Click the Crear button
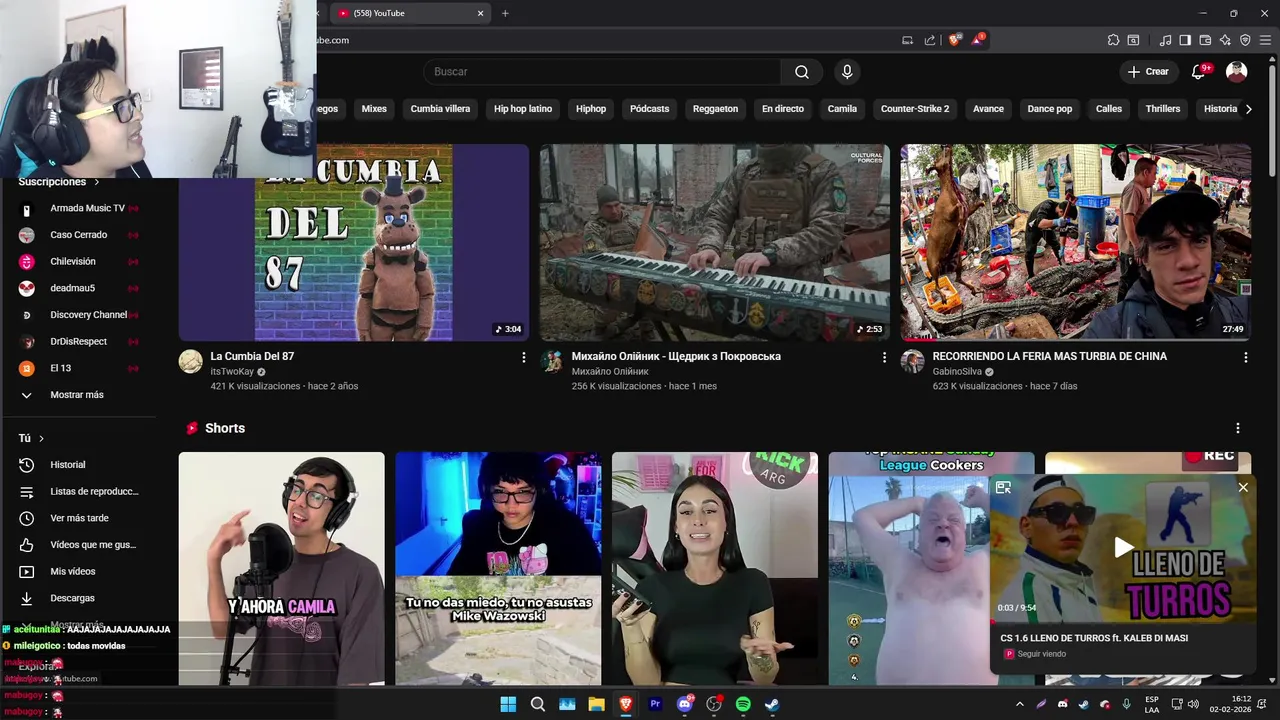Image resolution: width=1280 pixels, height=720 pixels. click(1148, 72)
